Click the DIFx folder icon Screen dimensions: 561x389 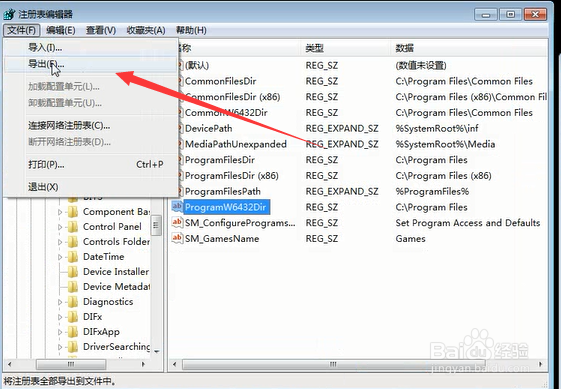pos(73,317)
